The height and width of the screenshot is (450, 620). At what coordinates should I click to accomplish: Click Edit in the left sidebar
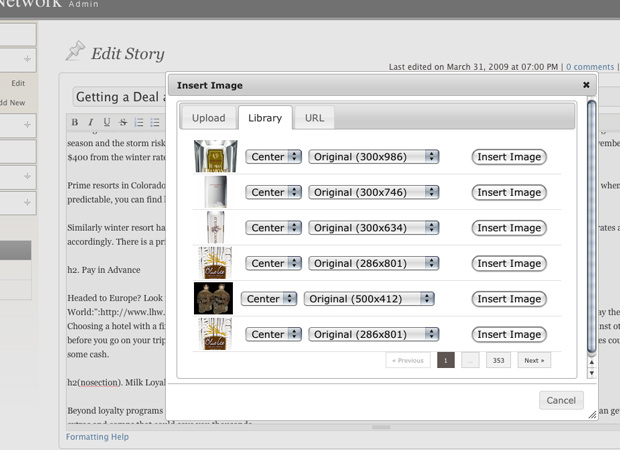pyautogui.click(x=18, y=83)
